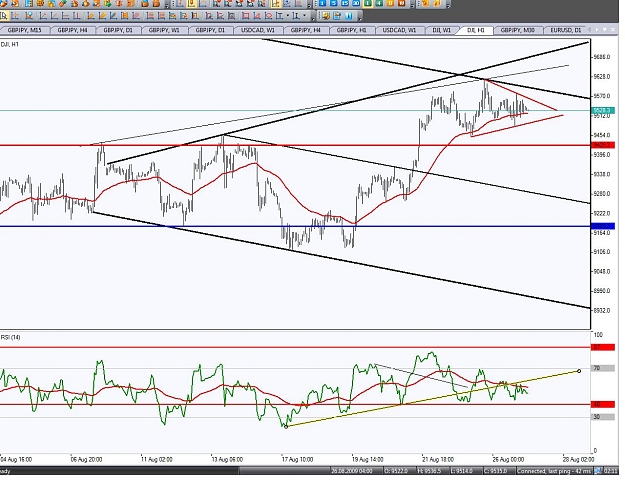Toggle the highlighted candlestick chart style
The image size is (625, 500).
click(x=191, y=4)
